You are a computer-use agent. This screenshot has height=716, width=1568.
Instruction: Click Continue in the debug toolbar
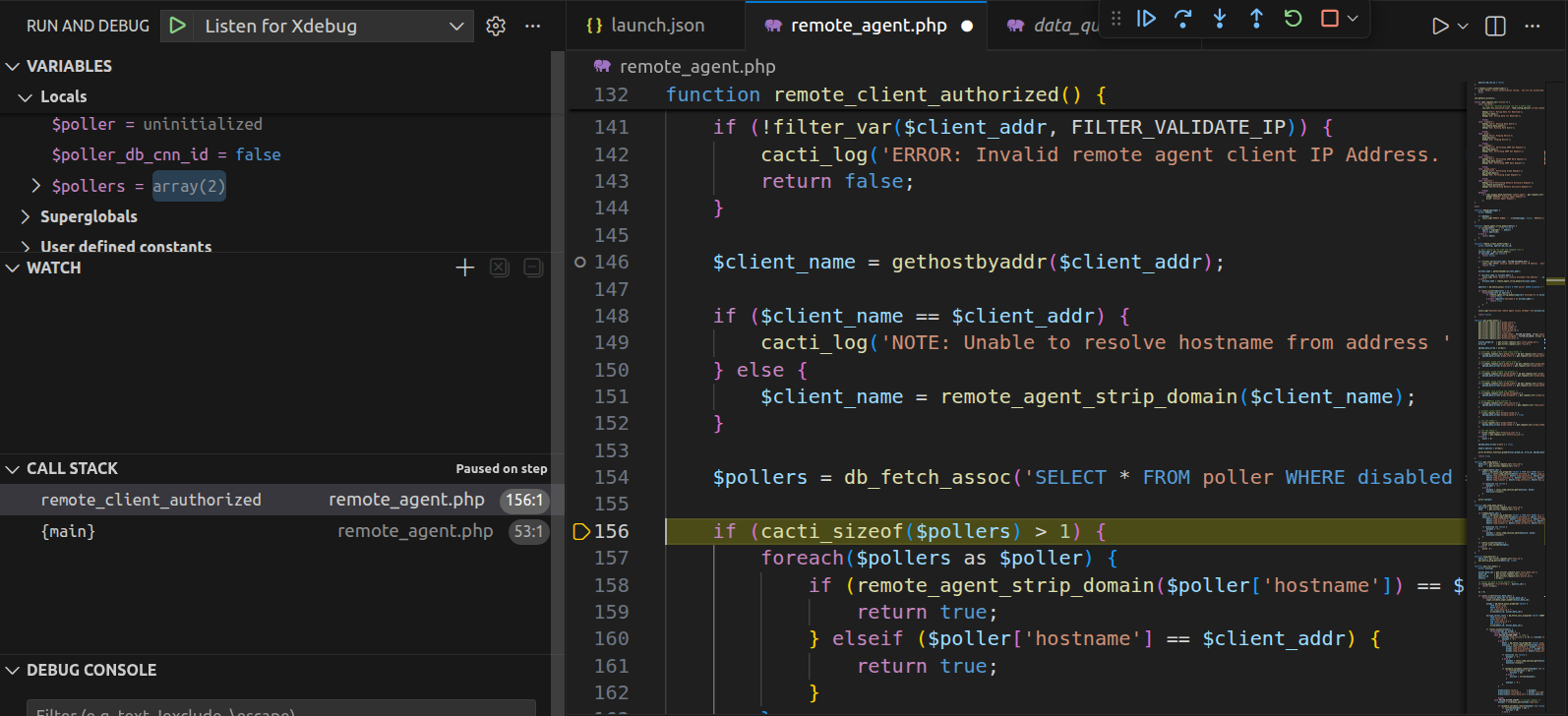(x=1146, y=19)
